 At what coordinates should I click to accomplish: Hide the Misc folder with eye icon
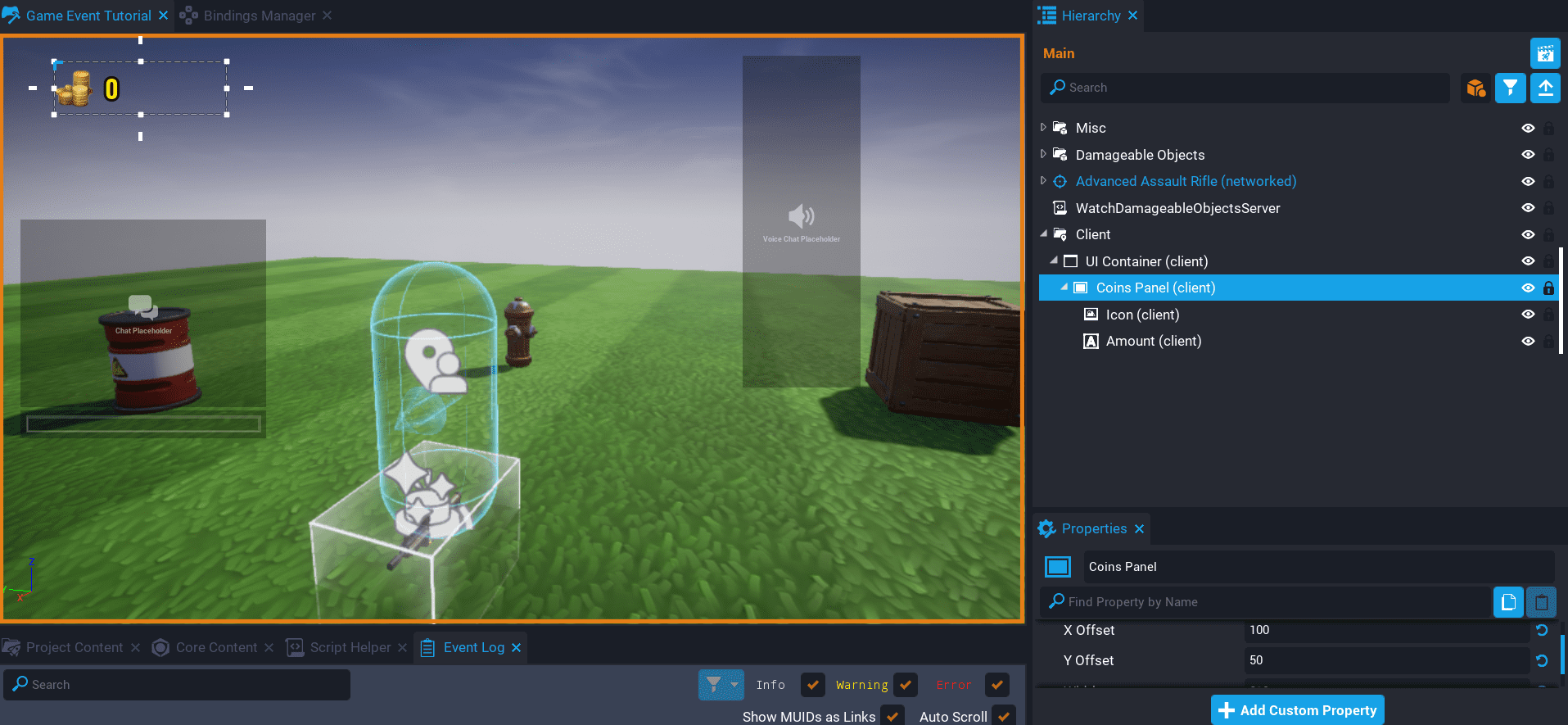1528,128
